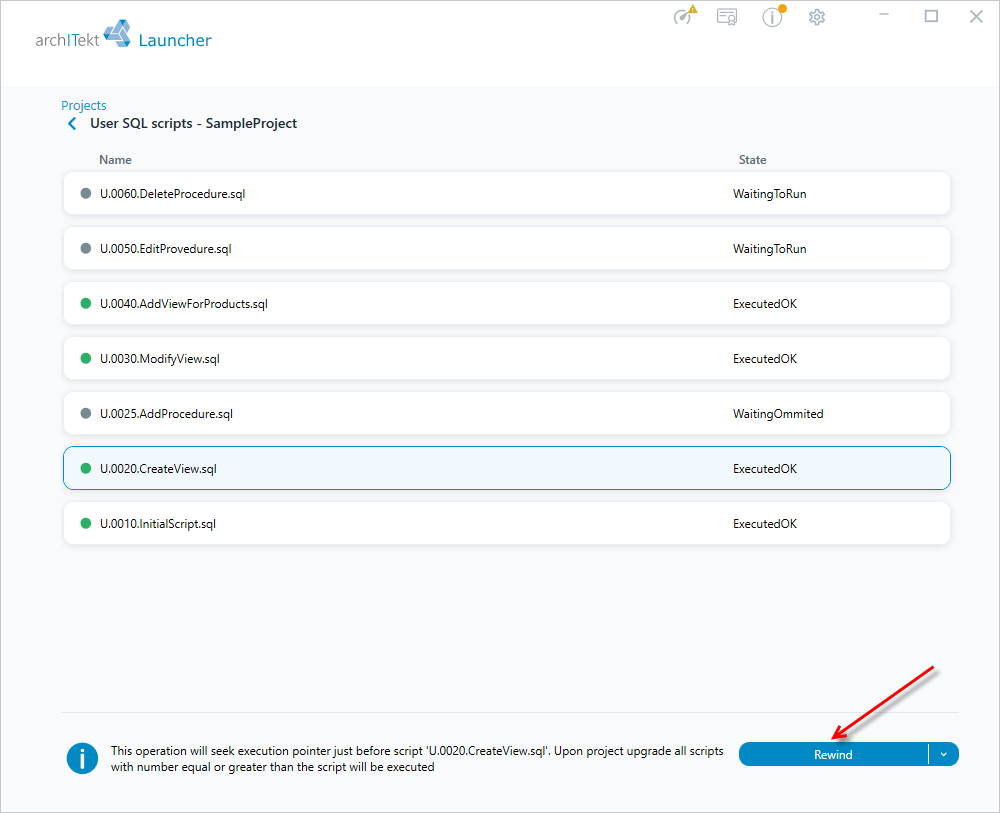Click the gray status dot of U.0050.EditProvedure.sql
1000x813 pixels.
point(85,248)
